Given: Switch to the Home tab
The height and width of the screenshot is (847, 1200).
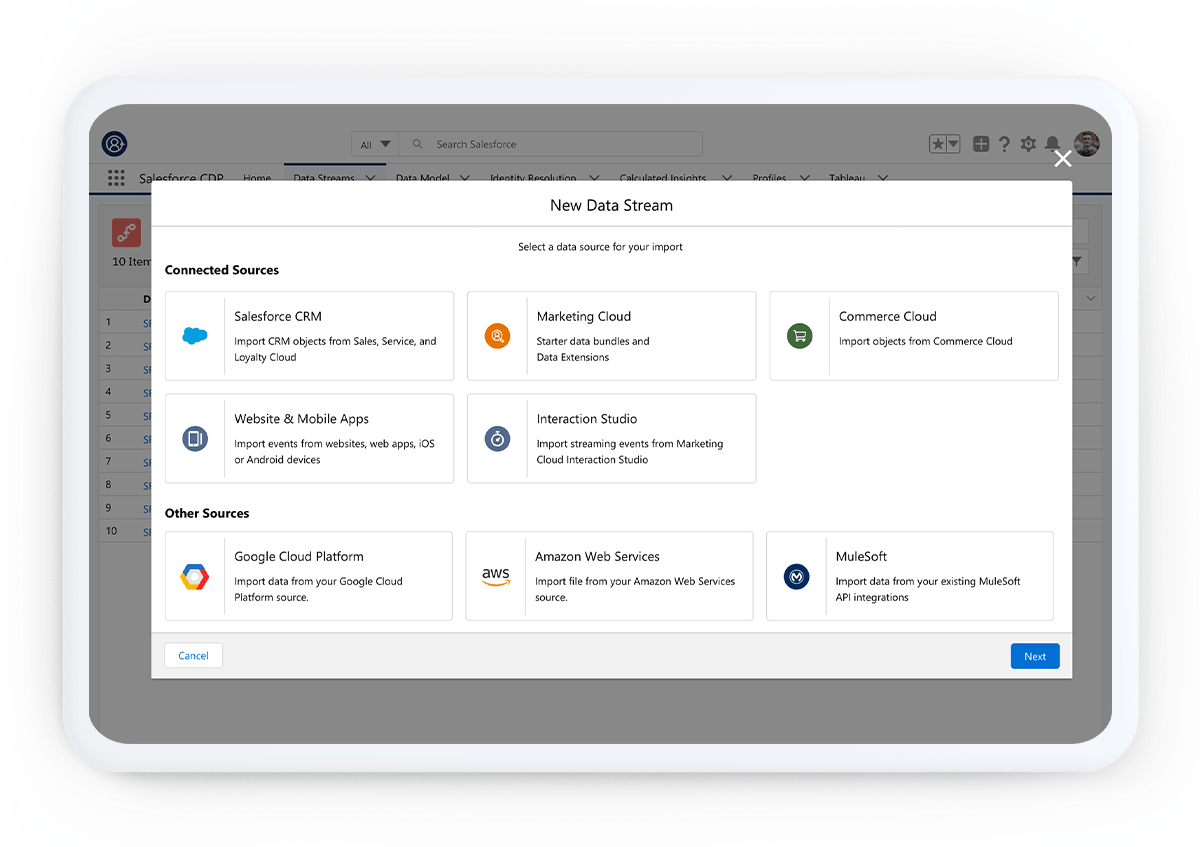Looking at the screenshot, I should (257, 178).
